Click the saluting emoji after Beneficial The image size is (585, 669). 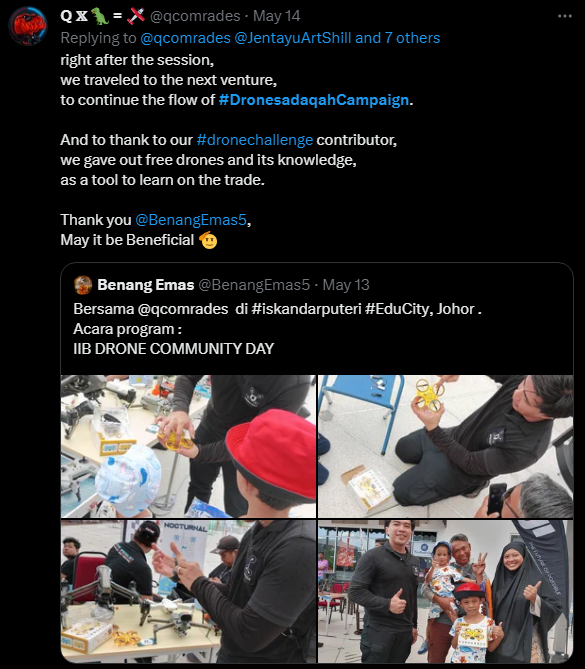click(x=208, y=240)
